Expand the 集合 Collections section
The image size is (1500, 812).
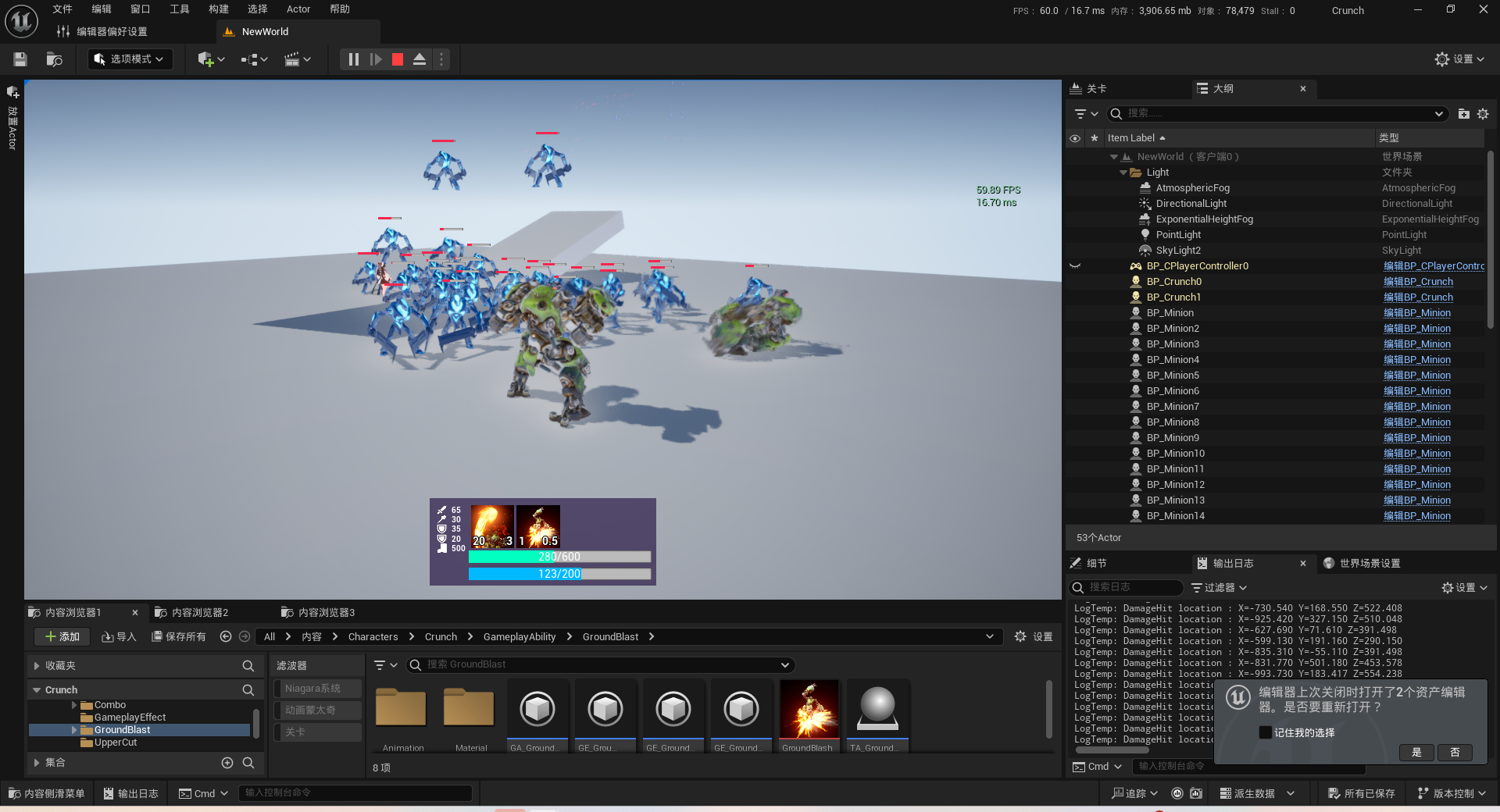[x=37, y=763]
